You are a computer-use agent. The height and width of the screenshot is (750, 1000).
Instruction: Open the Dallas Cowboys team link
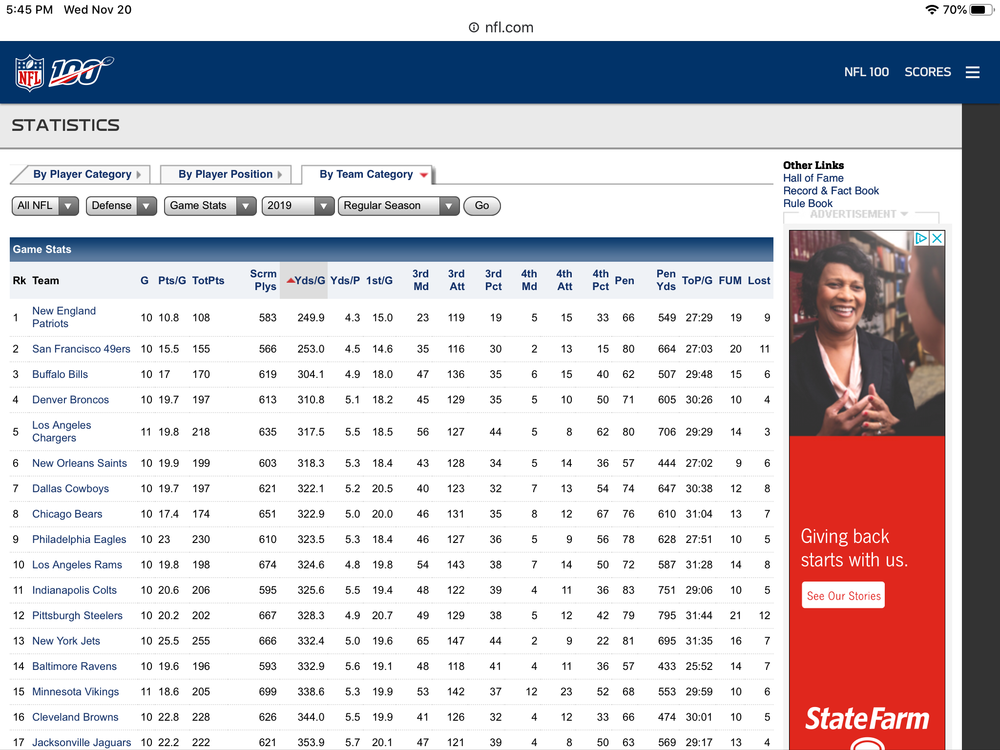[70, 489]
